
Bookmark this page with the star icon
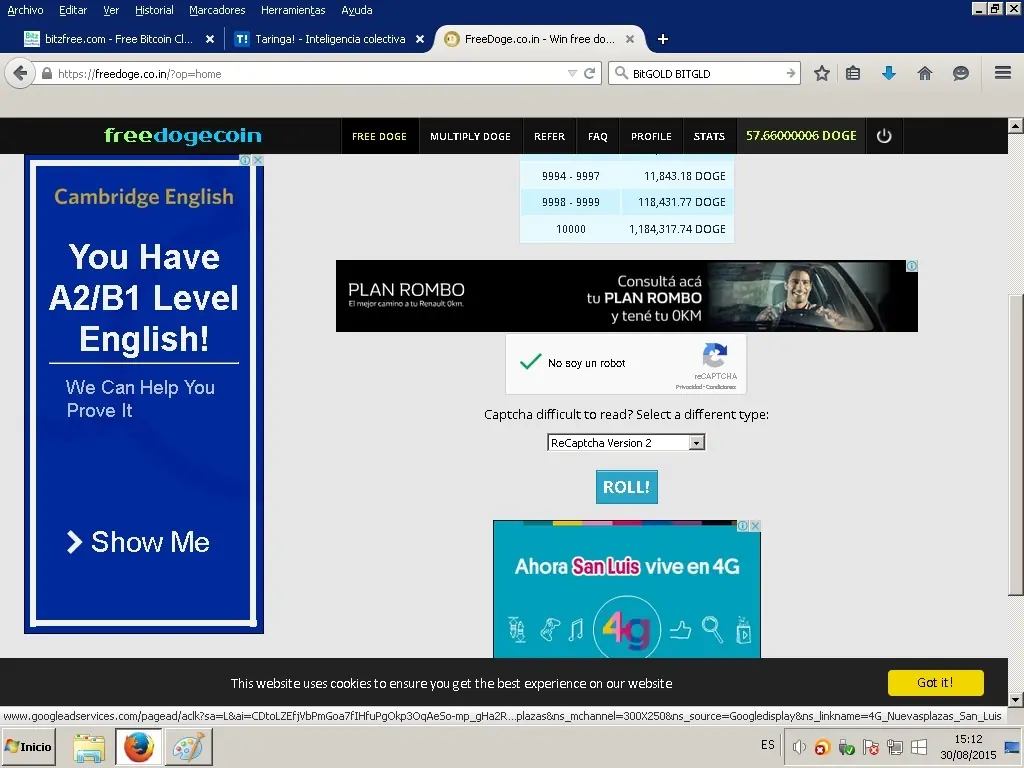(822, 73)
